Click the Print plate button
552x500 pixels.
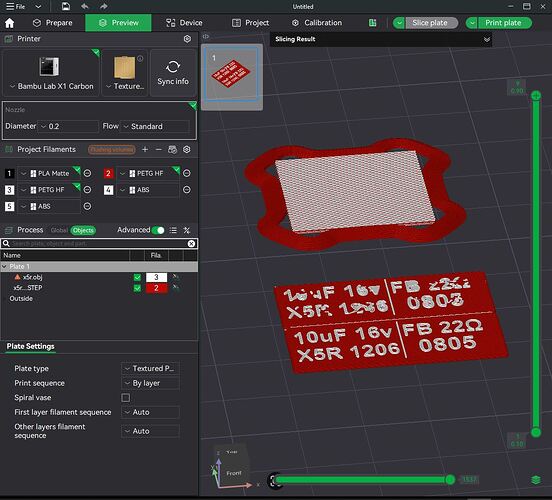504,23
